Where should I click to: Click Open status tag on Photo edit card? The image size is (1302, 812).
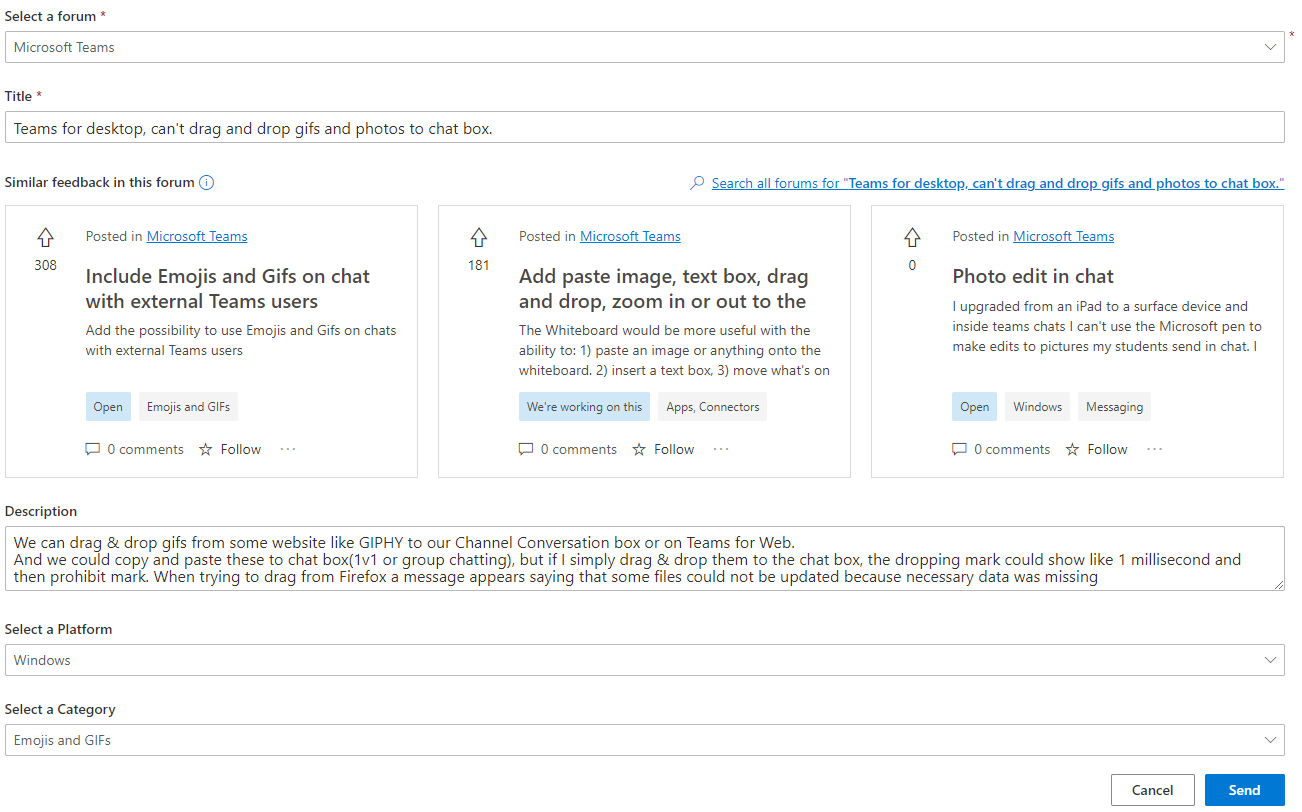(975, 406)
